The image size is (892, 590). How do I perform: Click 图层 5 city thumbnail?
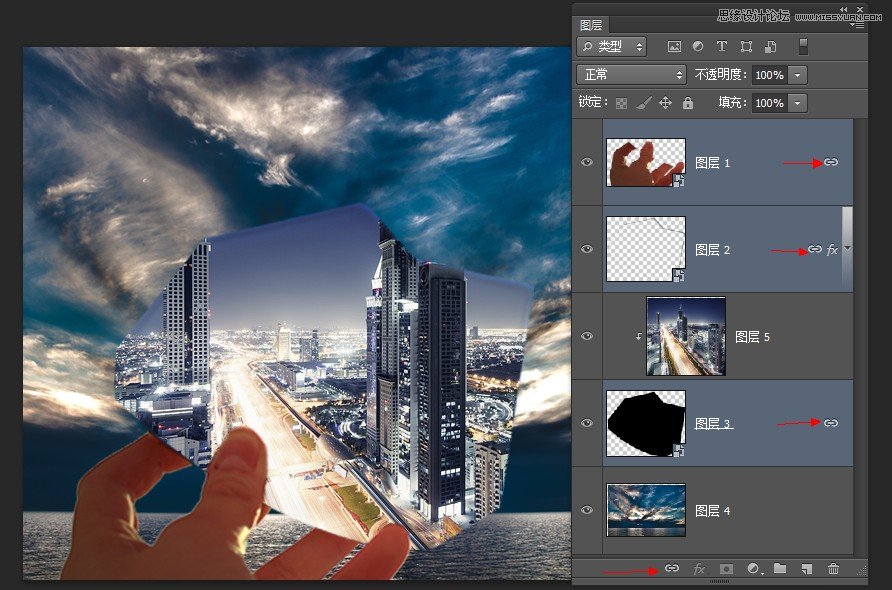[685, 336]
